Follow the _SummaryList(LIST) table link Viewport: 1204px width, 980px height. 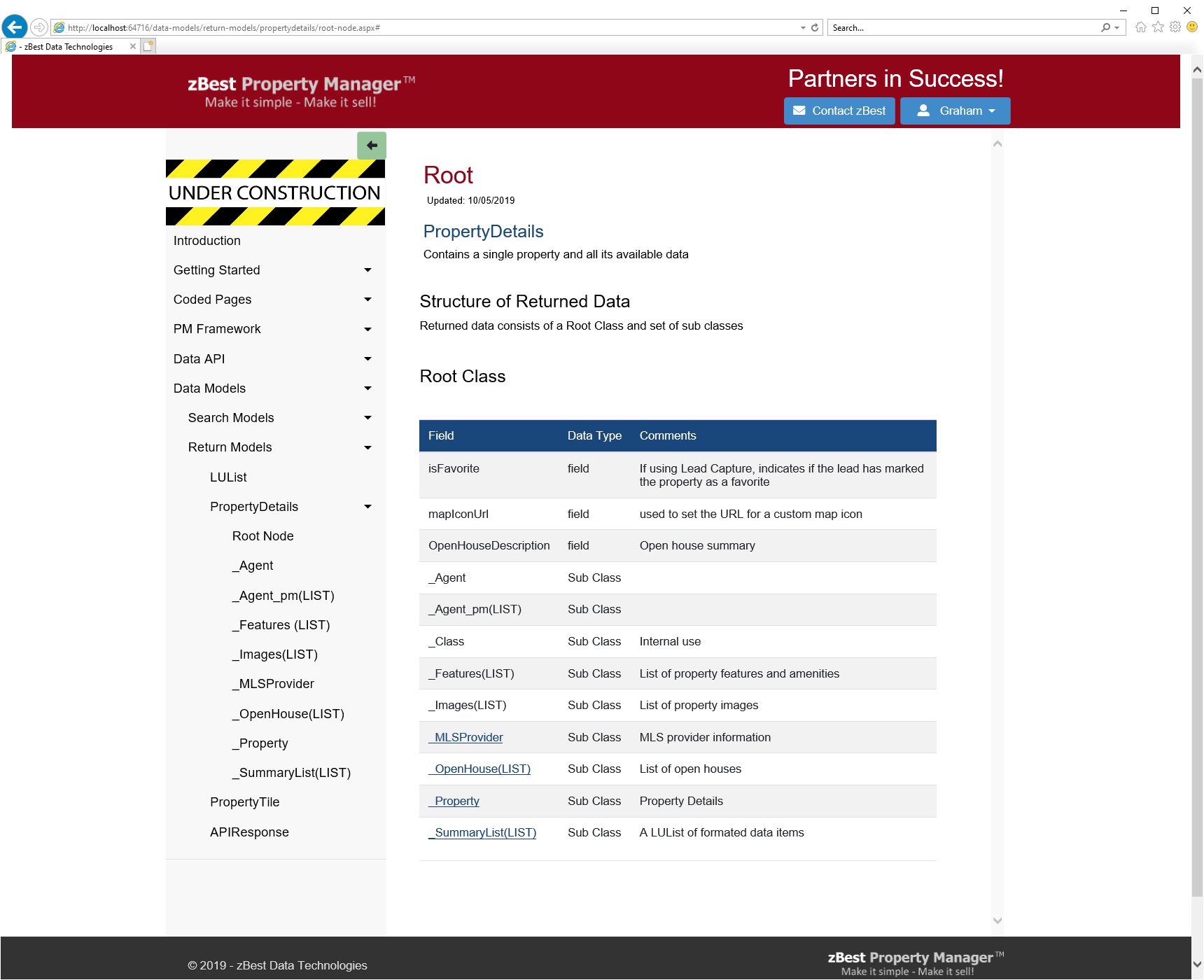482,832
